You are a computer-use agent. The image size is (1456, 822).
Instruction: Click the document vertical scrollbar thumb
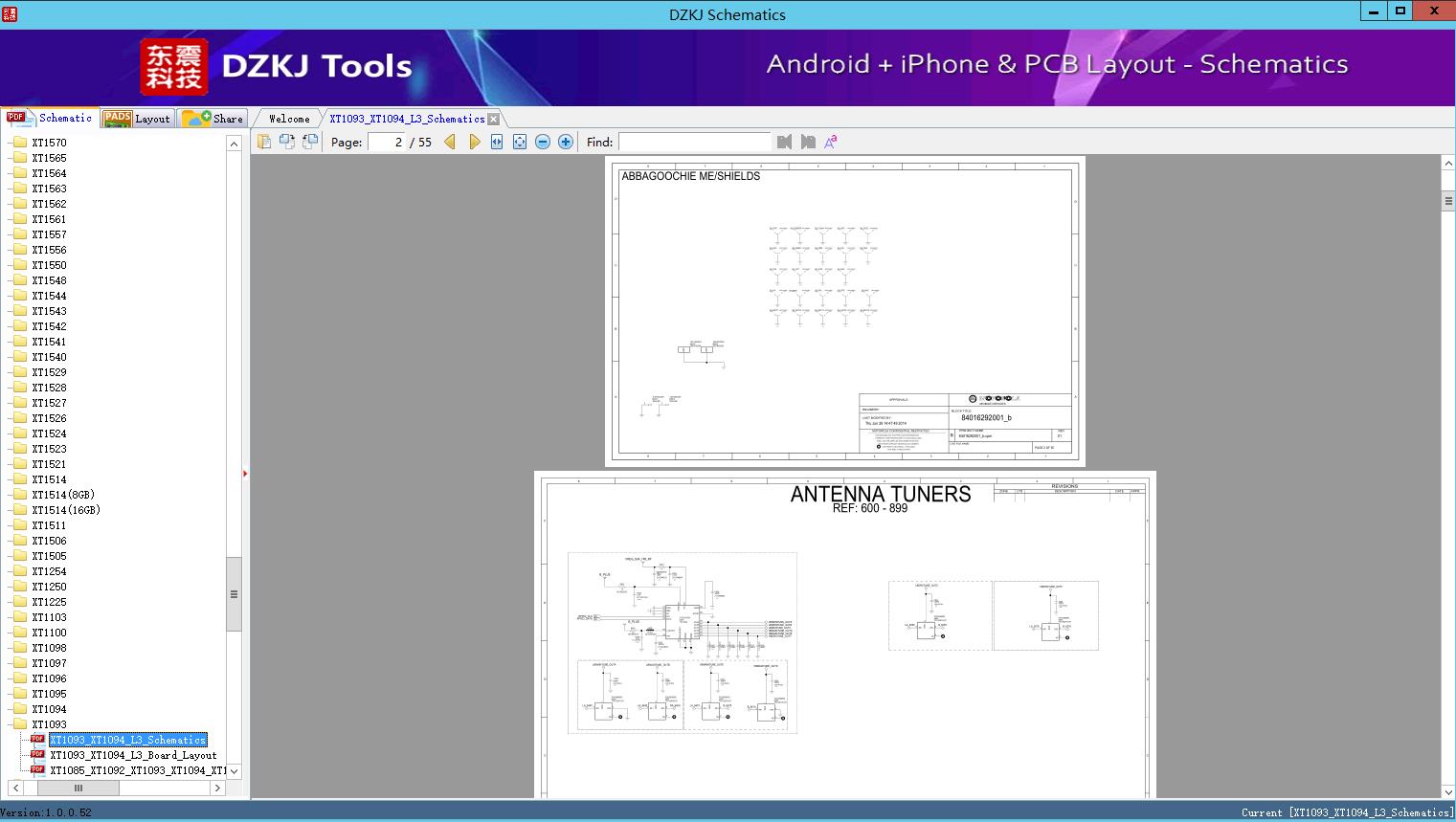(x=1448, y=201)
